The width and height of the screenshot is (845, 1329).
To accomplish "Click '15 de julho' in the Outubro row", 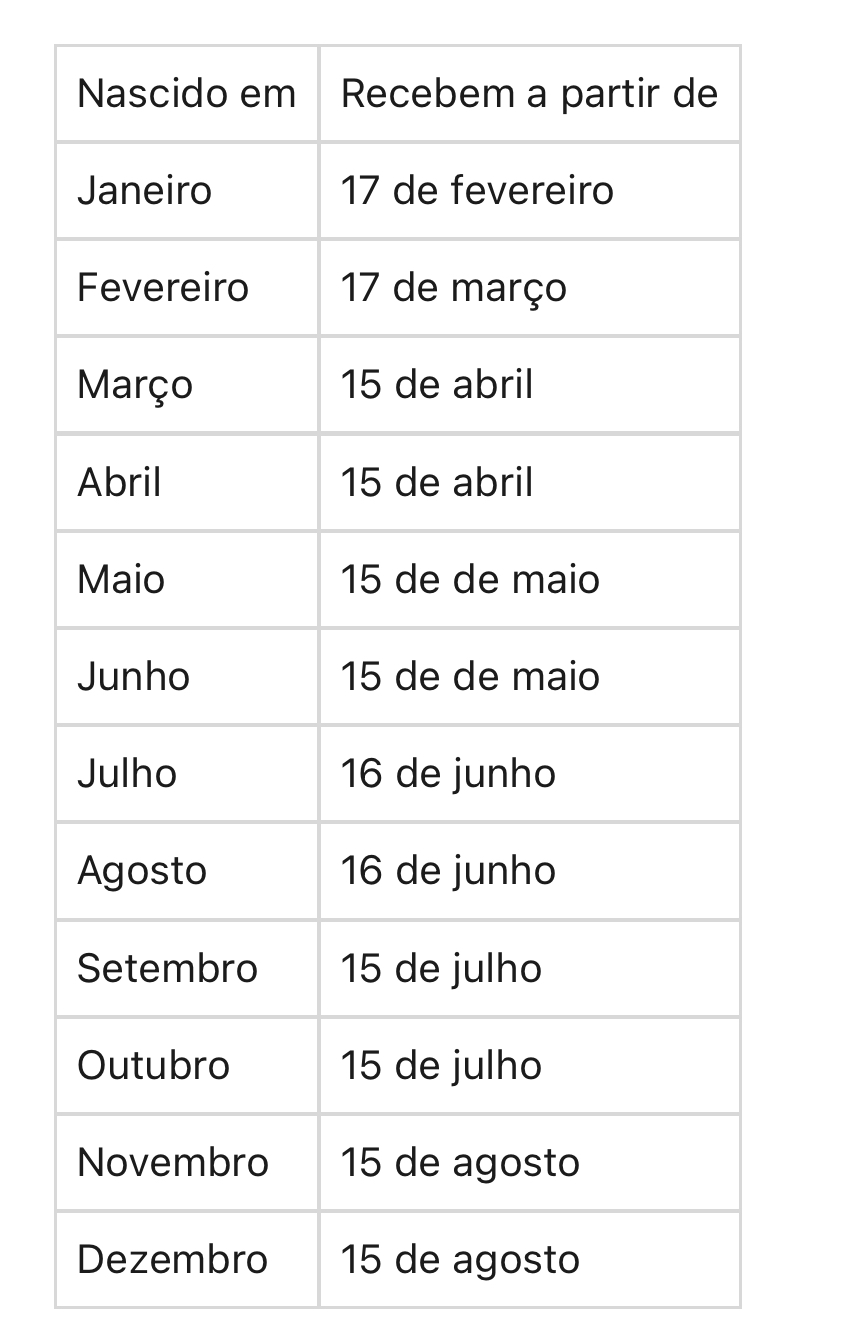I will coord(529,1065).
